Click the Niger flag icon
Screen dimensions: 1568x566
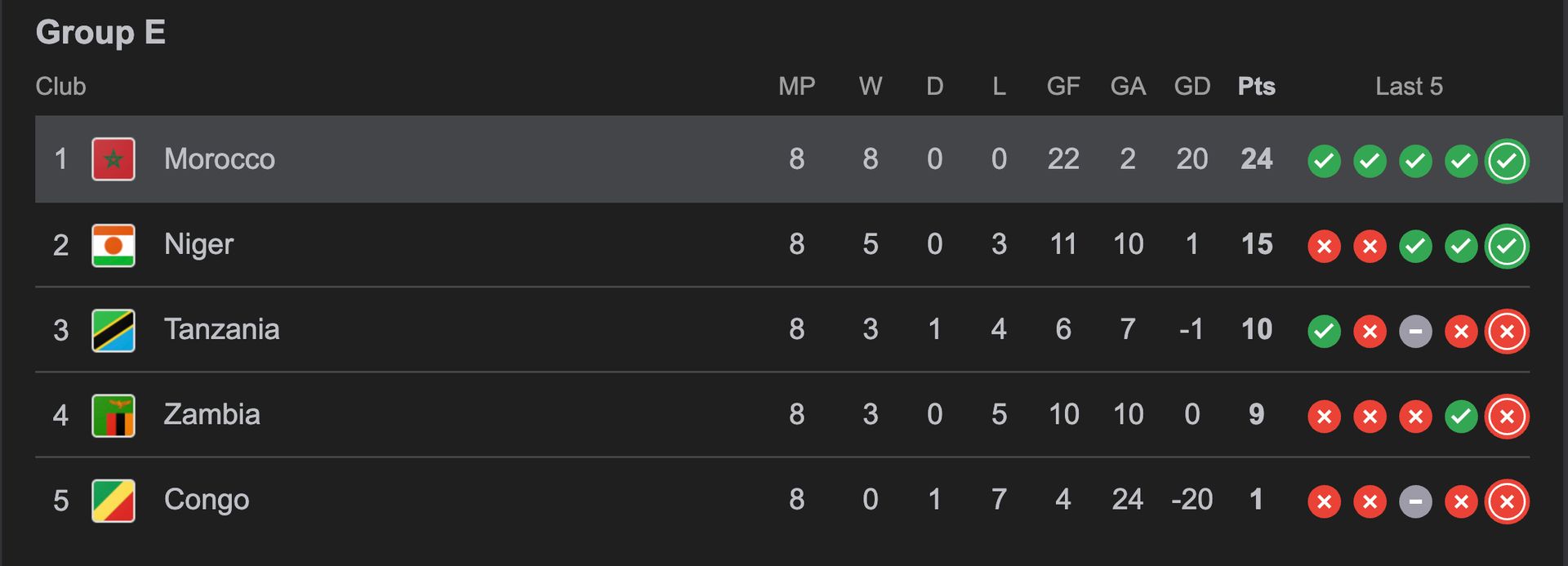pyautogui.click(x=114, y=245)
